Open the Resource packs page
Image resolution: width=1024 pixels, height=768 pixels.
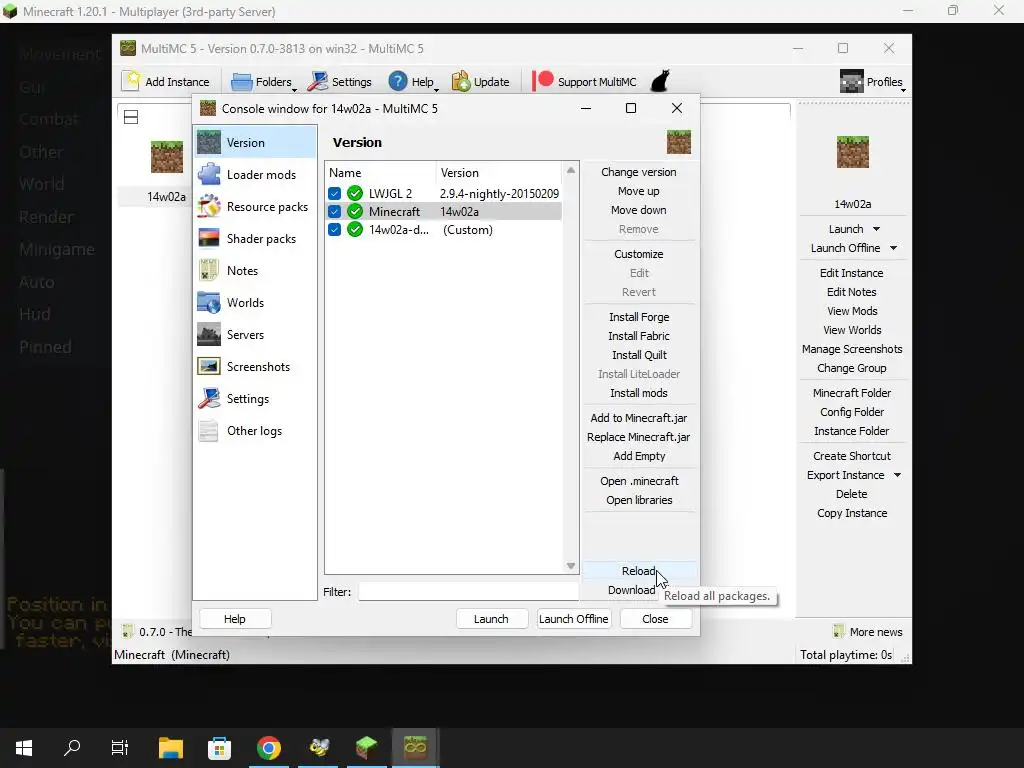[x=255, y=206]
